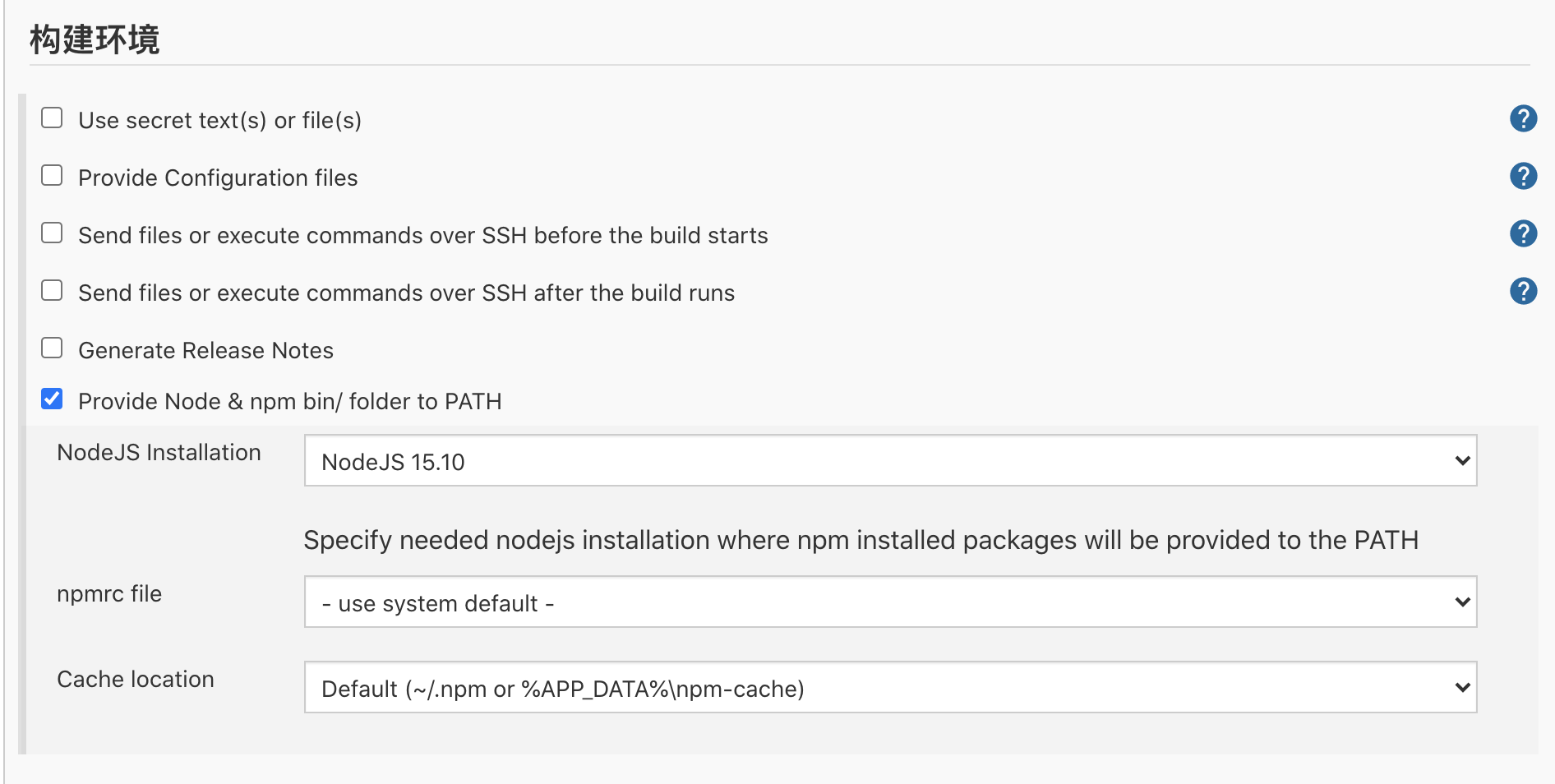The width and height of the screenshot is (1555, 784).
Task: Enable Use secret text(s) or file(s) checkbox
Action: tap(52, 118)
